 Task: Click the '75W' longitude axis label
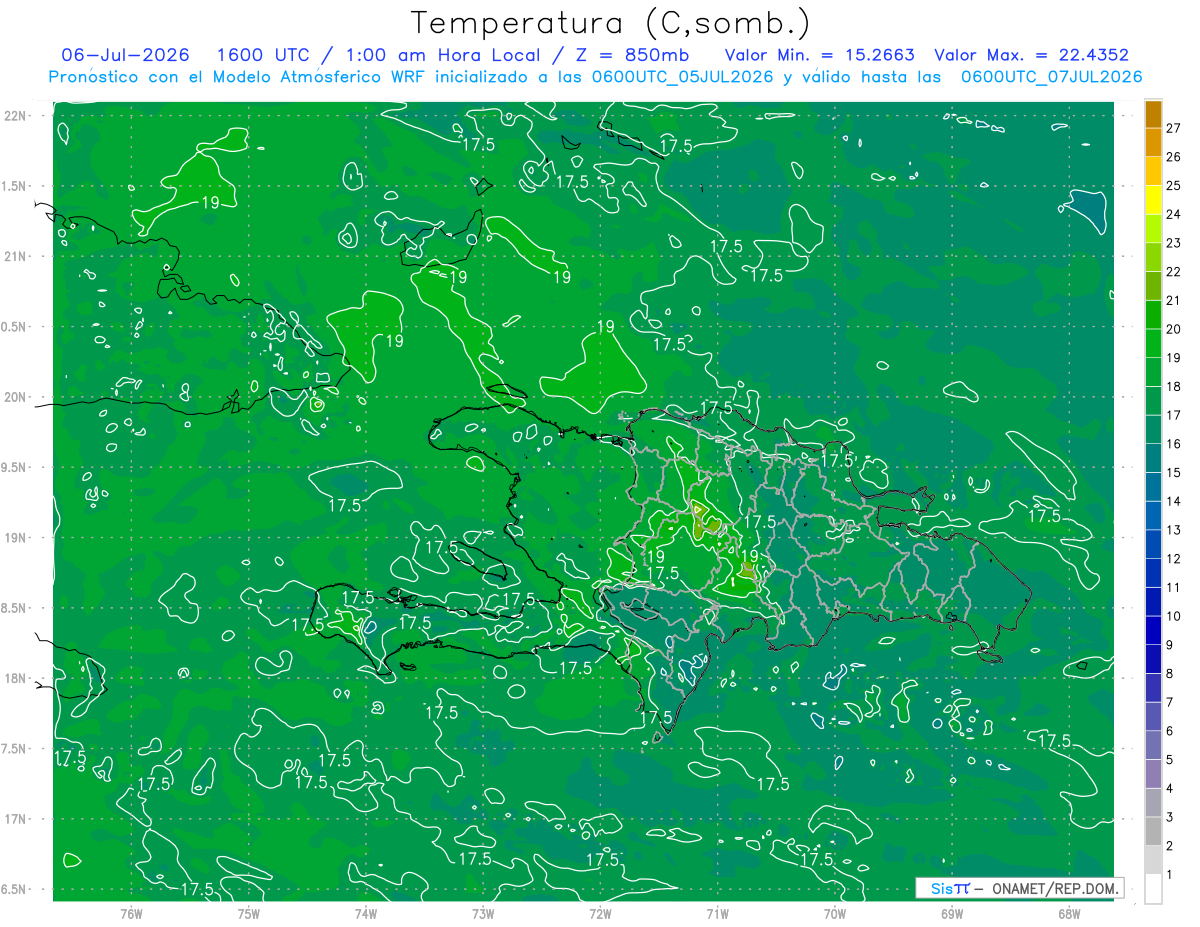[249, 913]
